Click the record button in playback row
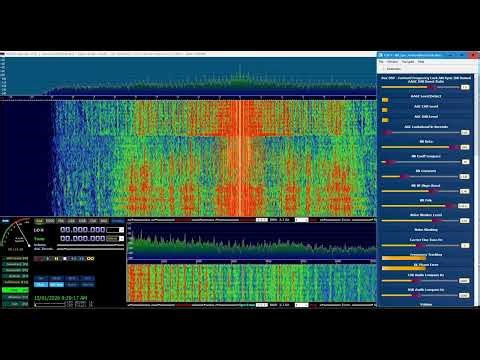 coord(39,258)
